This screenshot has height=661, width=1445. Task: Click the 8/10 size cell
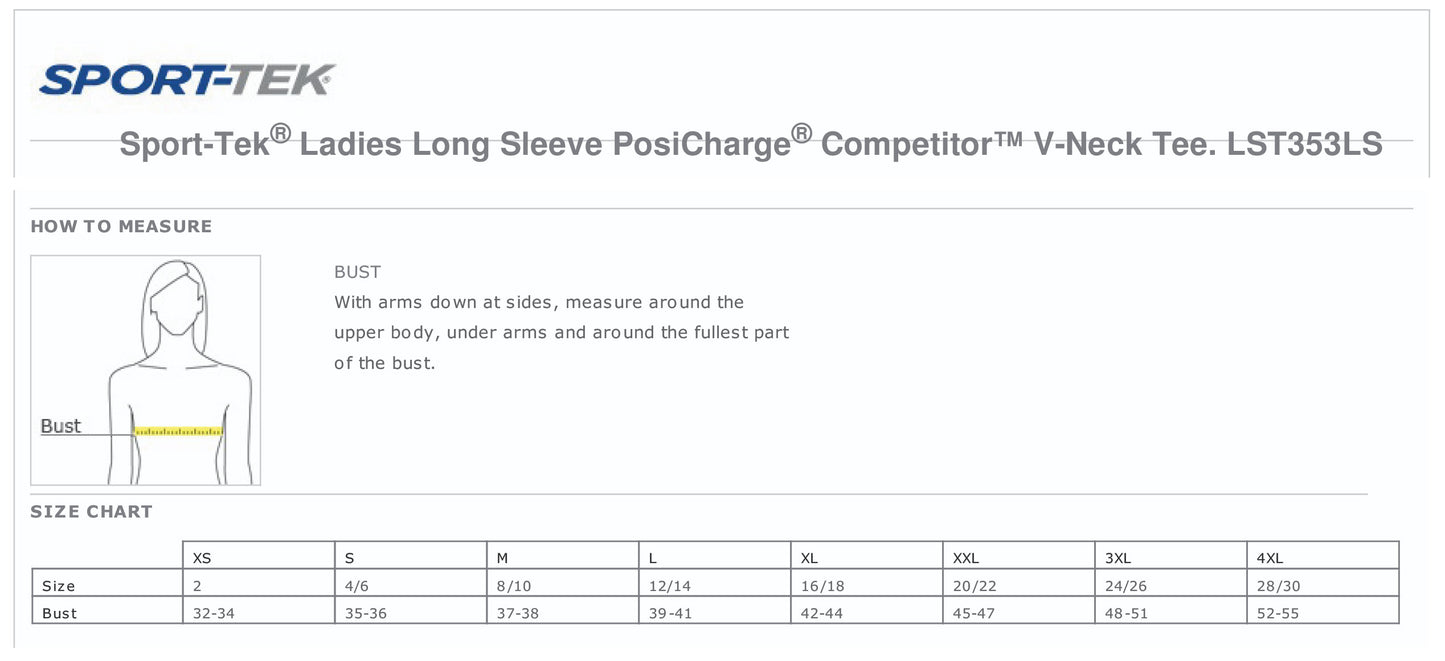513,586
